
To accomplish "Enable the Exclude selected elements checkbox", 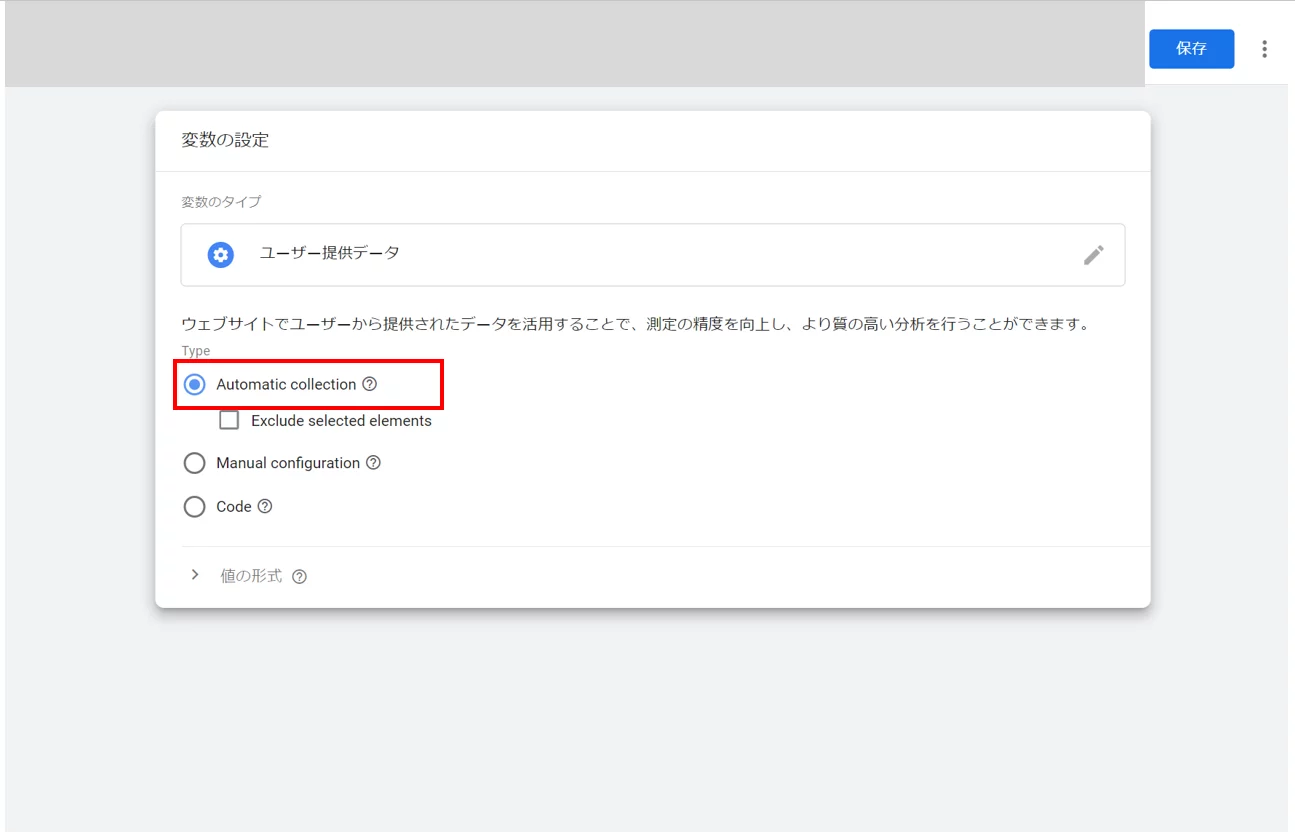I will (x=228, y=420).
